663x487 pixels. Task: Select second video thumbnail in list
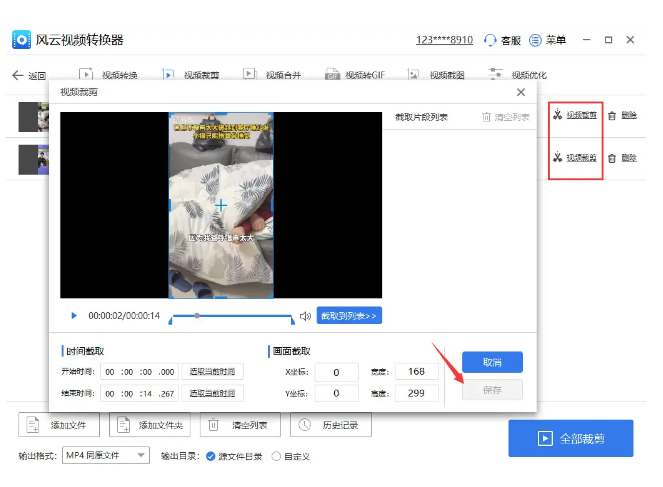33,159
